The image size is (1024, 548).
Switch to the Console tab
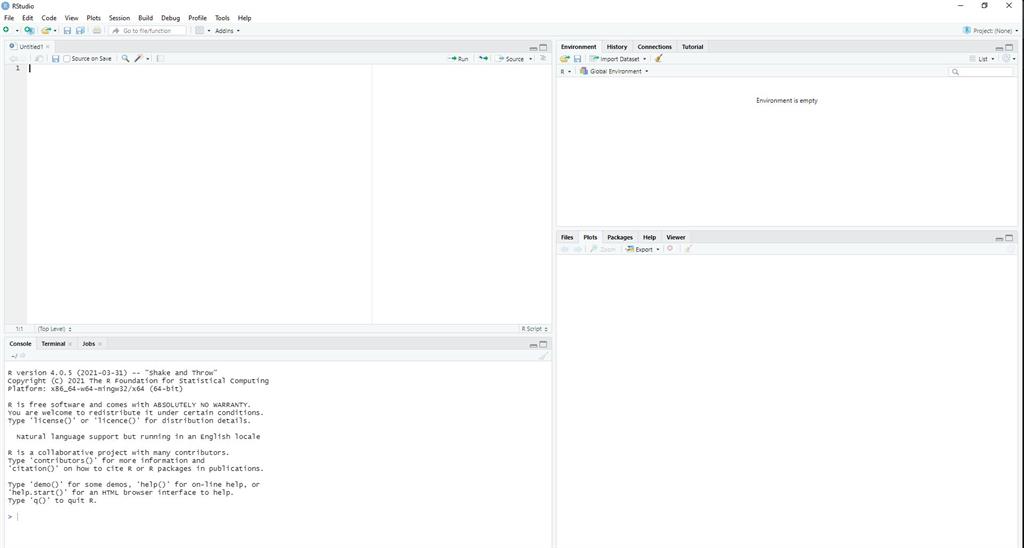point(20,344)
